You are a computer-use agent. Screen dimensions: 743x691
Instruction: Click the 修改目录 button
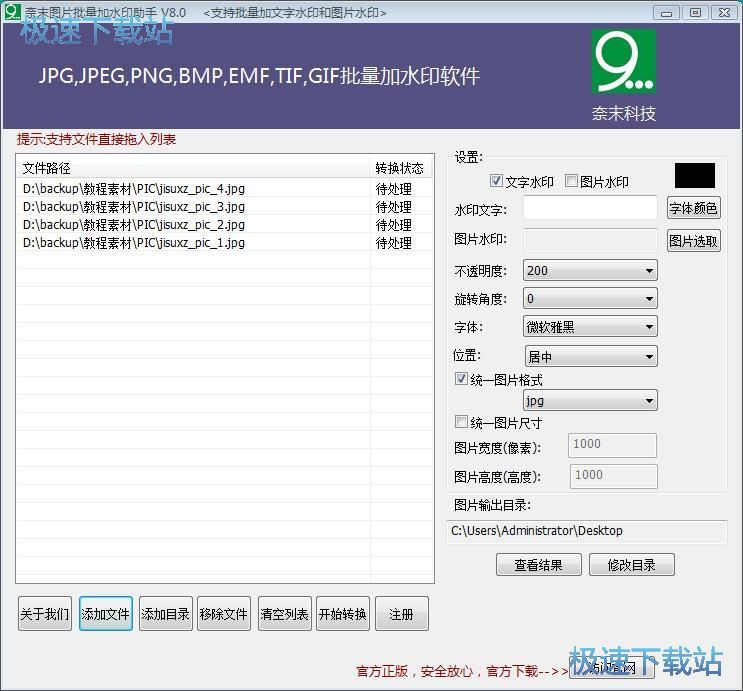tap(632, 565)
